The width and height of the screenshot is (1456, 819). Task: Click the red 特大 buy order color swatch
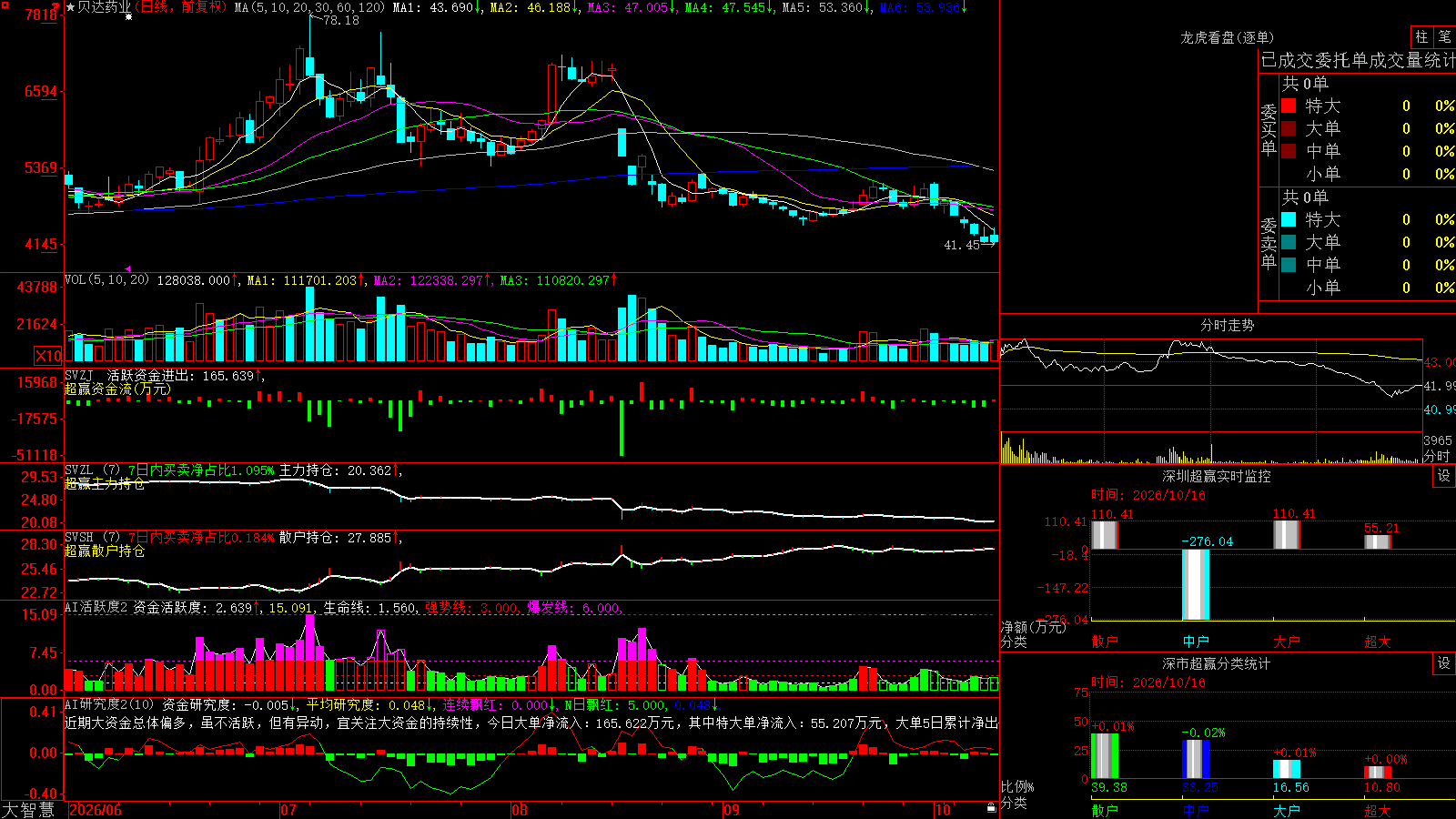coord(1289,106)
